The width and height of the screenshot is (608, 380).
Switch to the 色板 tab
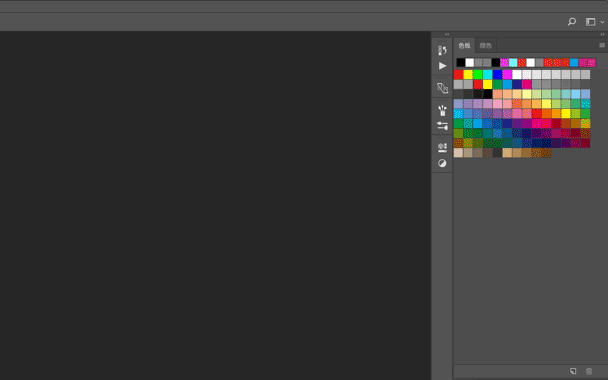click(464, 45)
